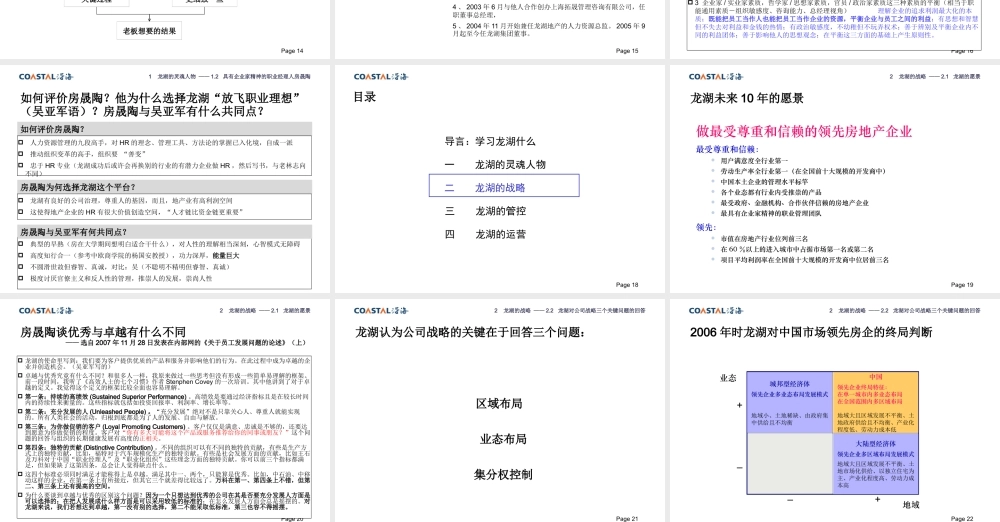Click the blue subheading 领先：

point(706,227)
